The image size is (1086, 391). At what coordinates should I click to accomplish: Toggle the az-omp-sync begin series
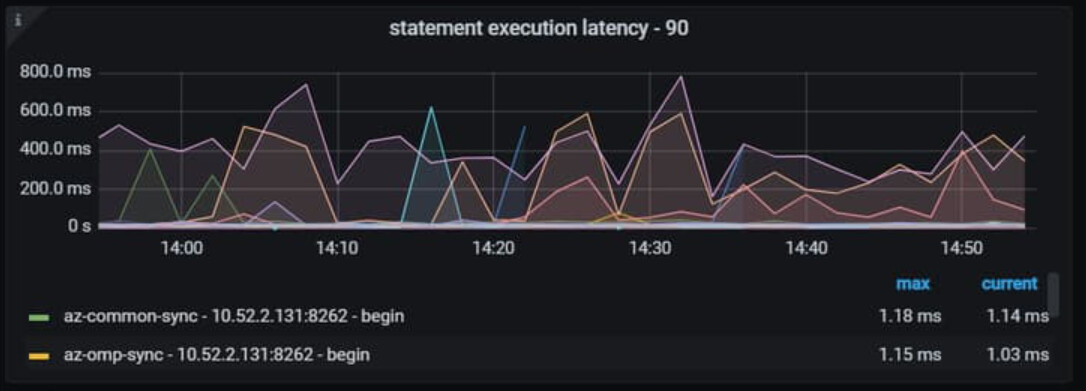coord(217,355)
